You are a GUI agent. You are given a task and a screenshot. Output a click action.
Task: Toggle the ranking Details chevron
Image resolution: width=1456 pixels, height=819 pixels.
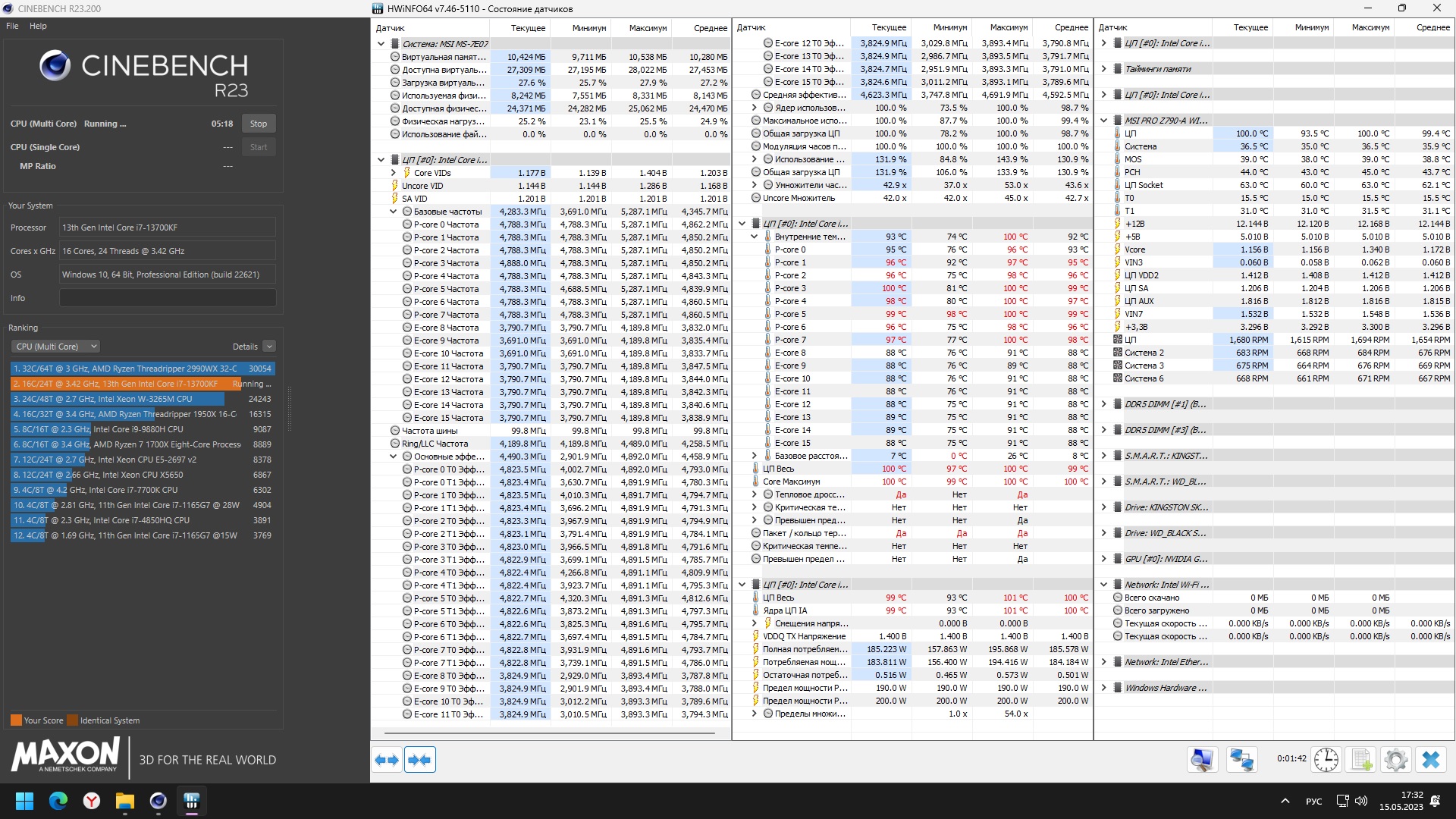tap(269, 347)
